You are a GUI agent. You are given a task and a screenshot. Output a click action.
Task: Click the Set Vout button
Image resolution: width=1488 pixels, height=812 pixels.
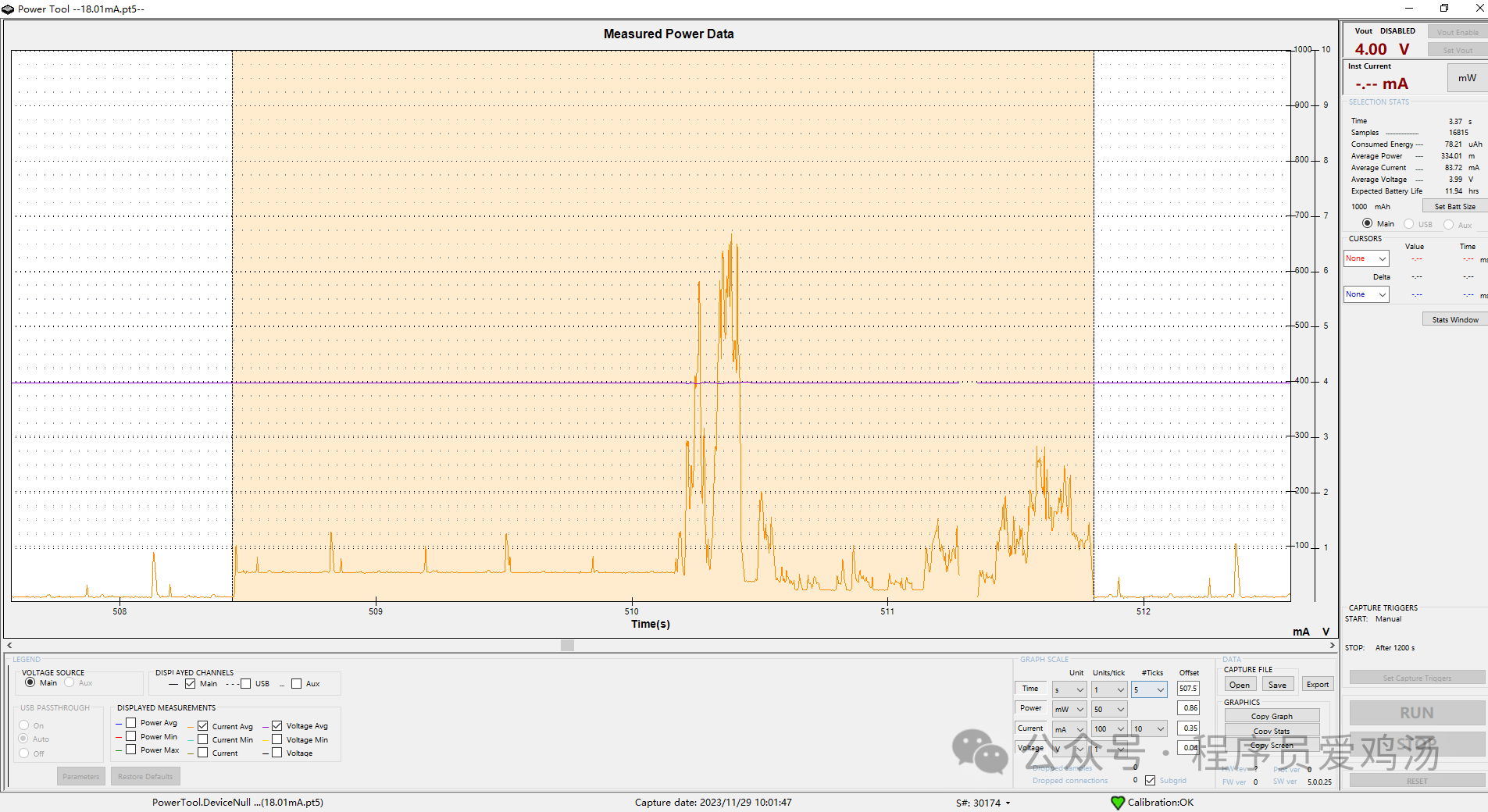tap(1458, 50)
